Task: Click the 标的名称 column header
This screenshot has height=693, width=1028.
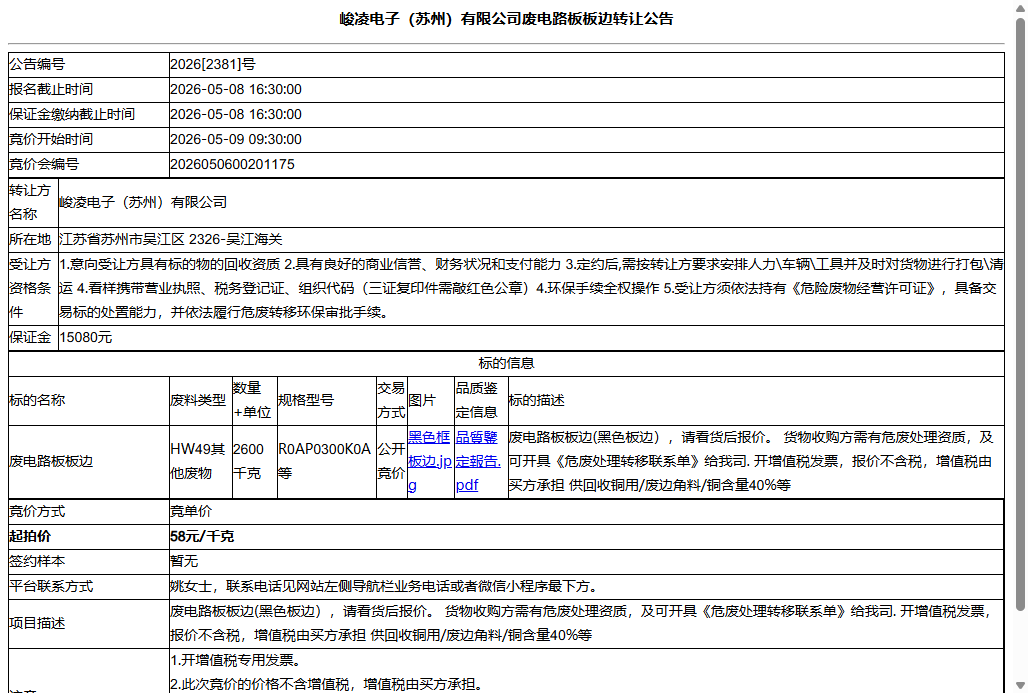Action: point(37,401)
